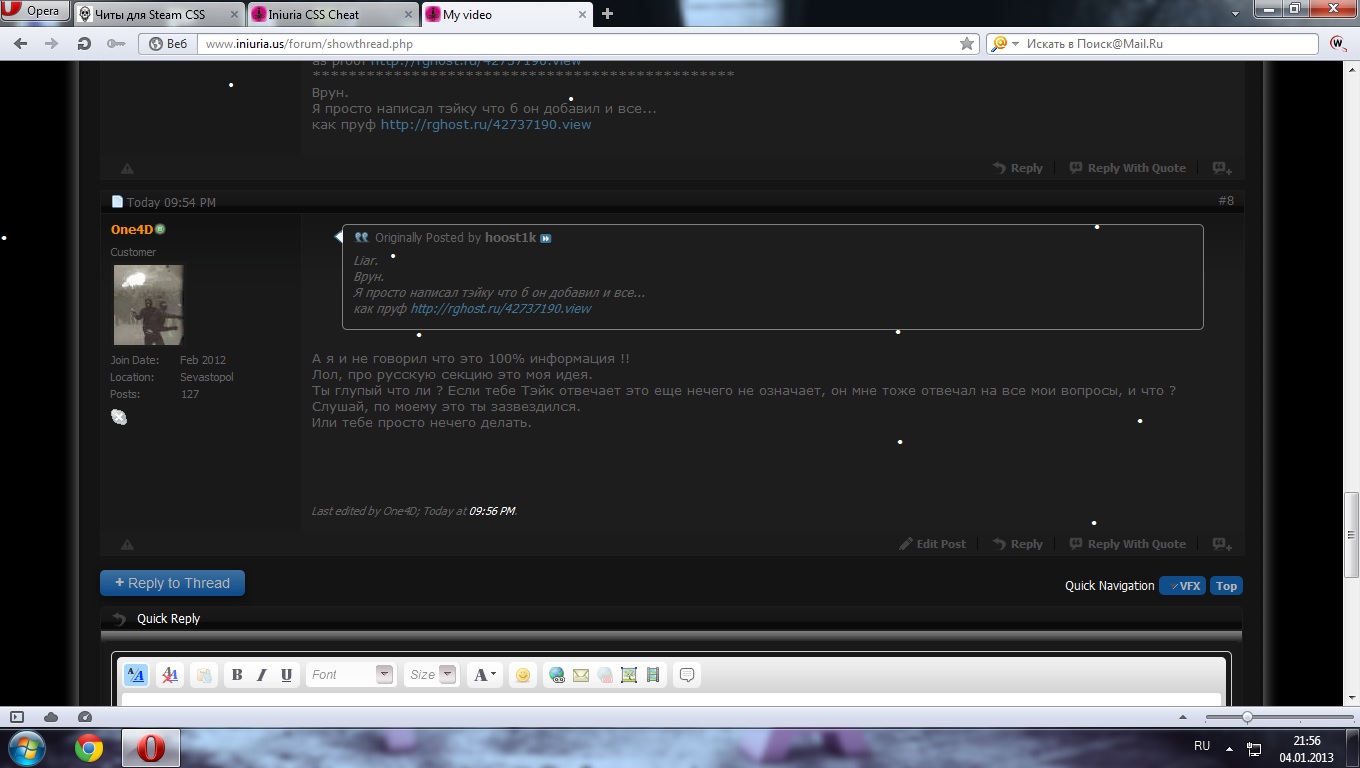Viewport: 1360px width, 768px height.
Task: Click the bookmark star in address bar
Action: click(x=967, y=44)
